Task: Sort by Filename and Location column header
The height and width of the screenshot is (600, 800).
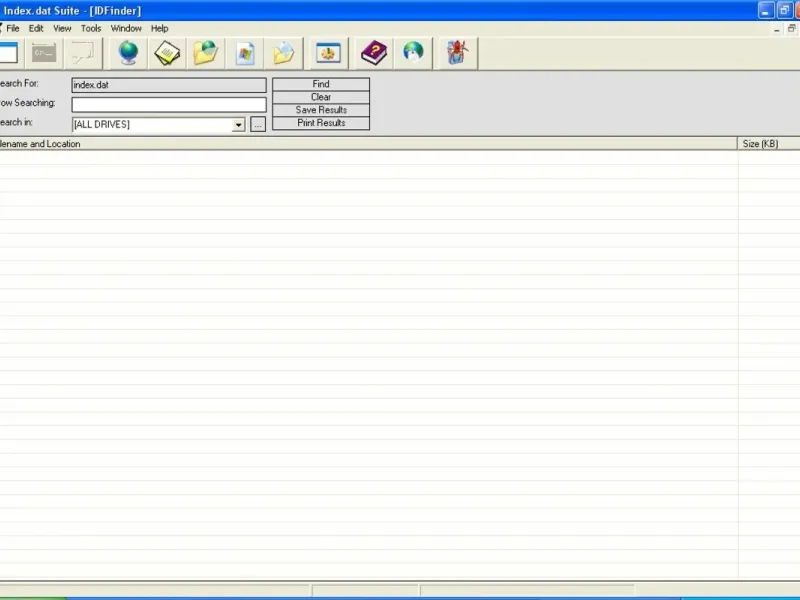Action: [x=368, y=144]
